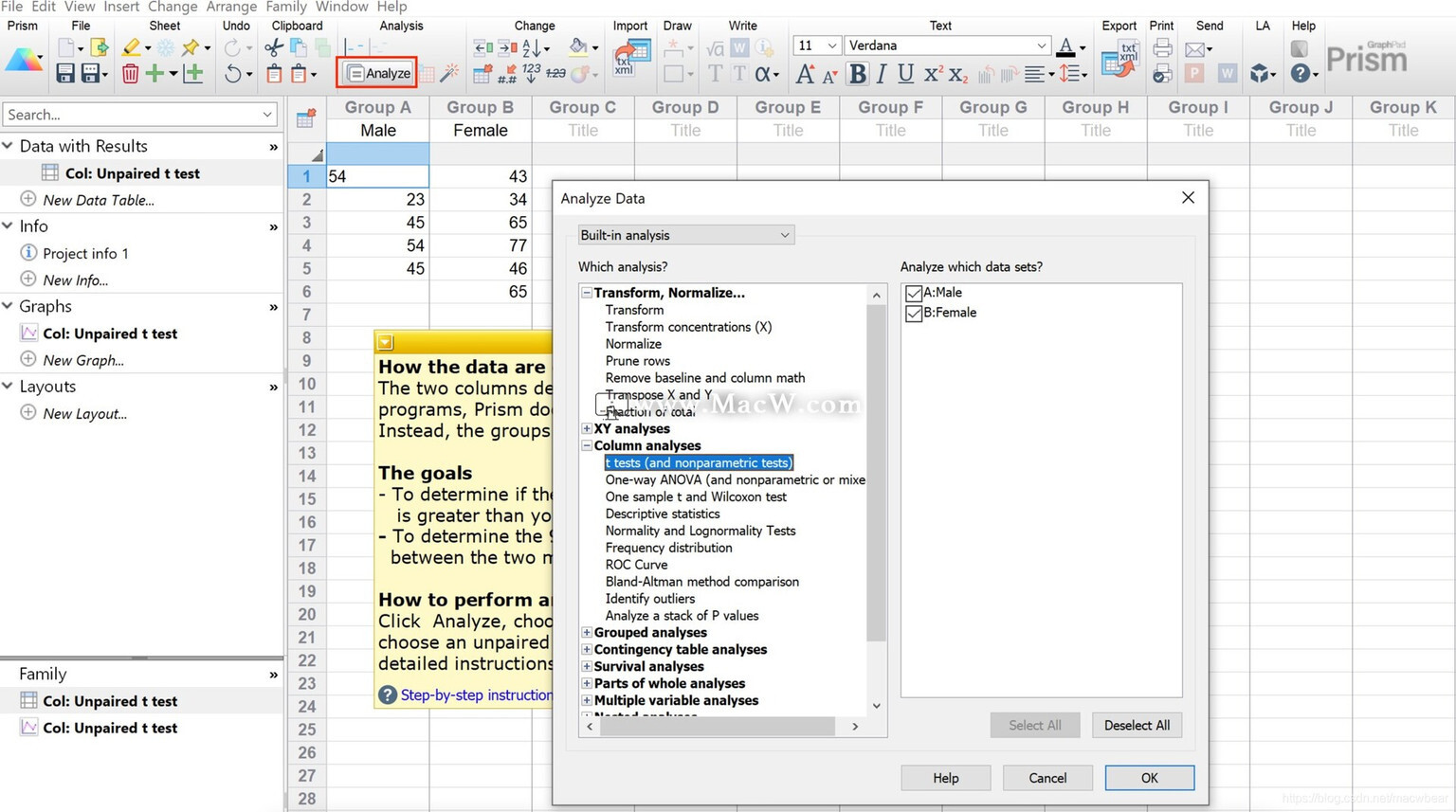The image size is (1456, 812).
Task: Click the Underline text icon
Action: 905,73
